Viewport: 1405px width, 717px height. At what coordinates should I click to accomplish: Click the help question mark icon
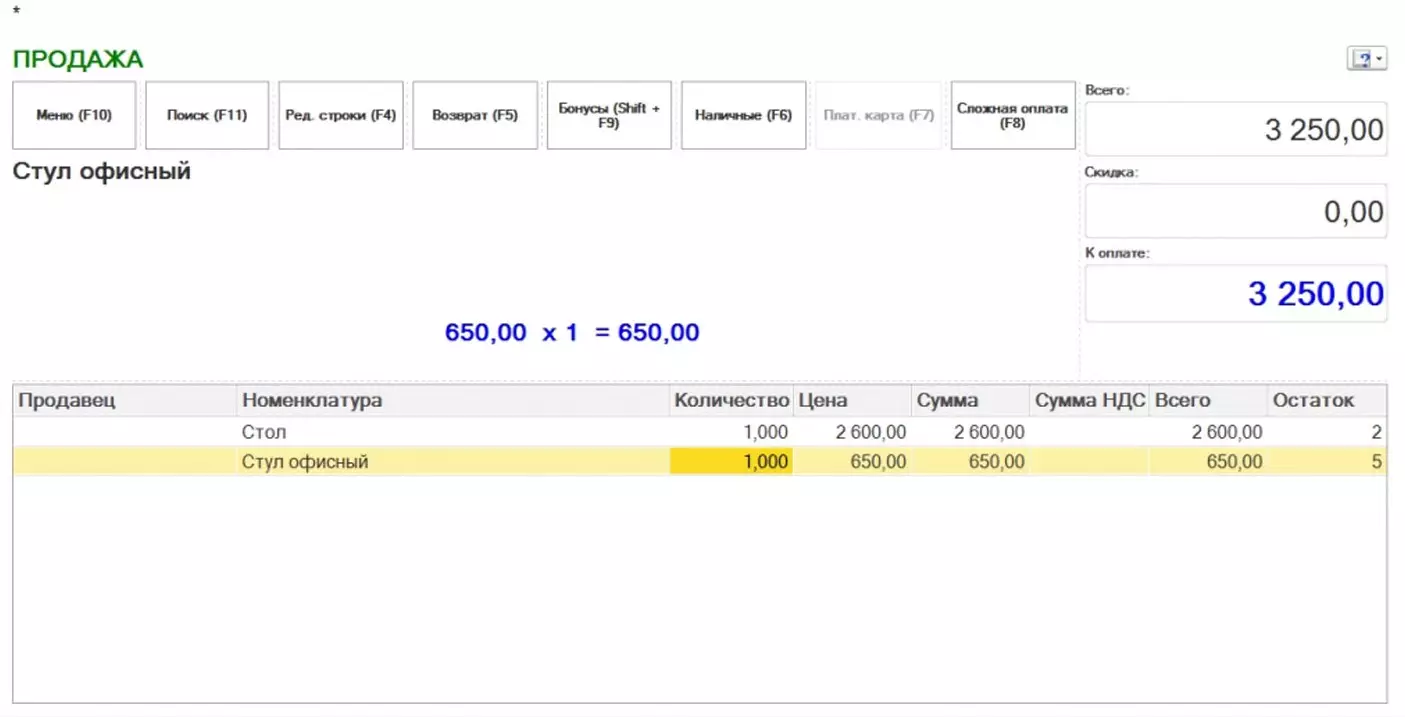tap(1361, 60)
